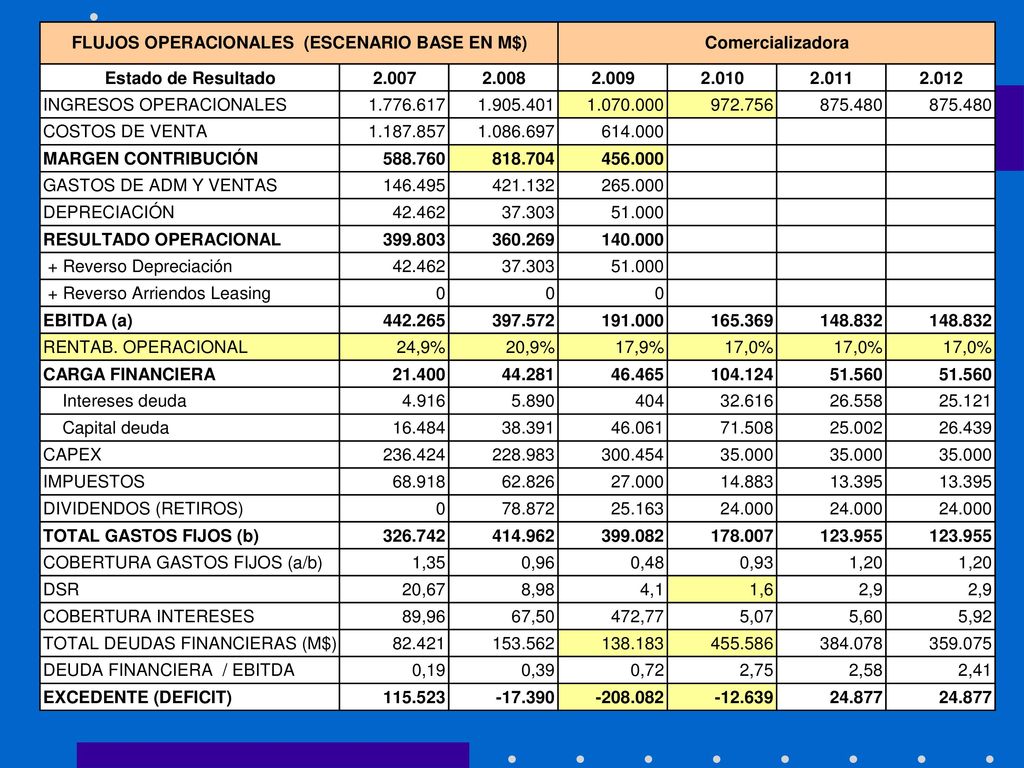Click the value 165.369
1024x768 pixels.
coord(742,321)
